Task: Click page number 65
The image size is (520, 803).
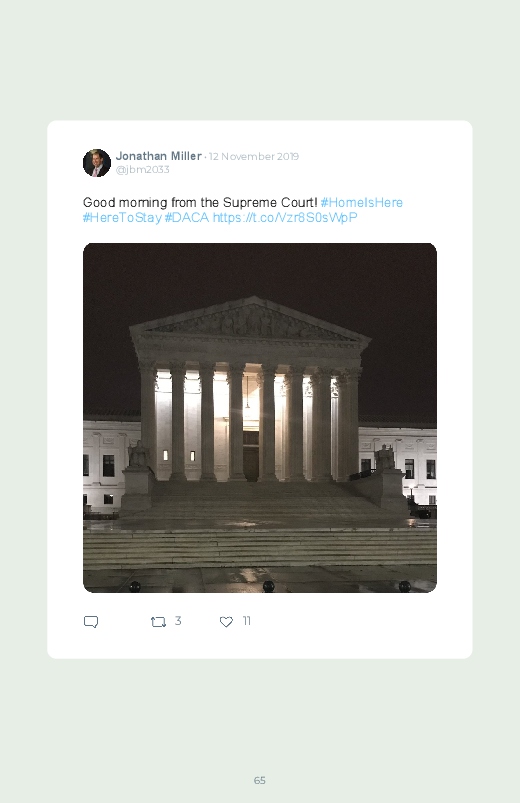Action: click(x=260, y=780)
